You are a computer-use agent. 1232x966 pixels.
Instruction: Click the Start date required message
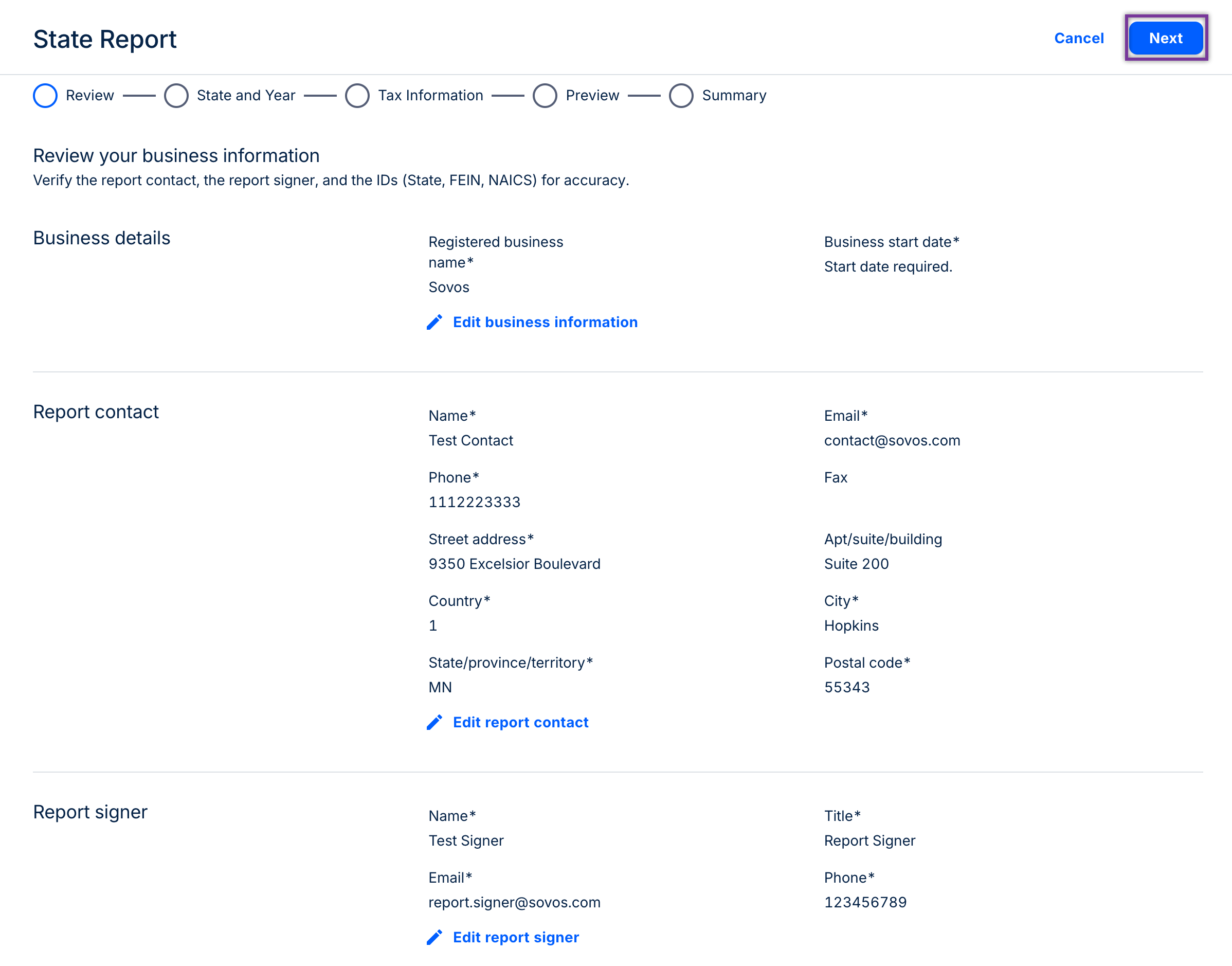click(887, 266)
